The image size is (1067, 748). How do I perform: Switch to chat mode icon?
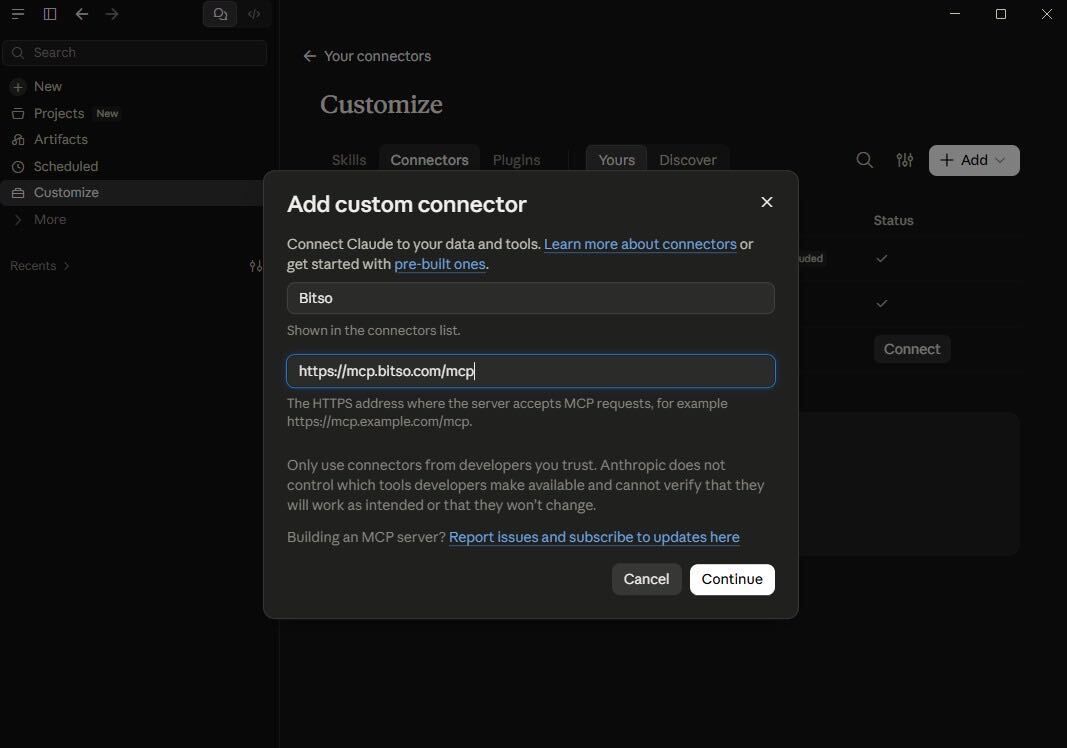pos(220,14)
